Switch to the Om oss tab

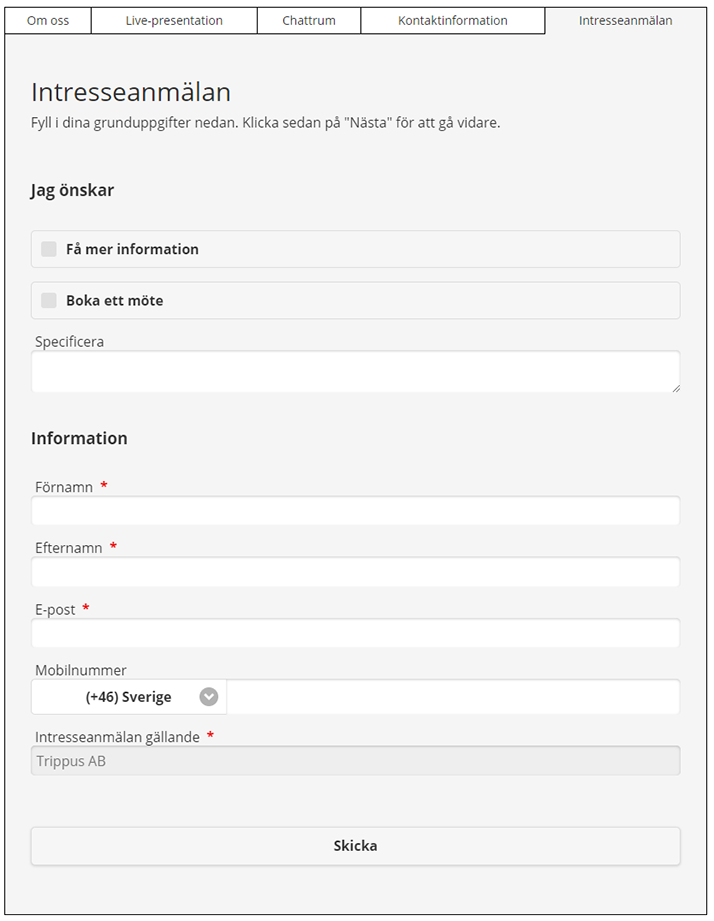click(x=48, y=21)
